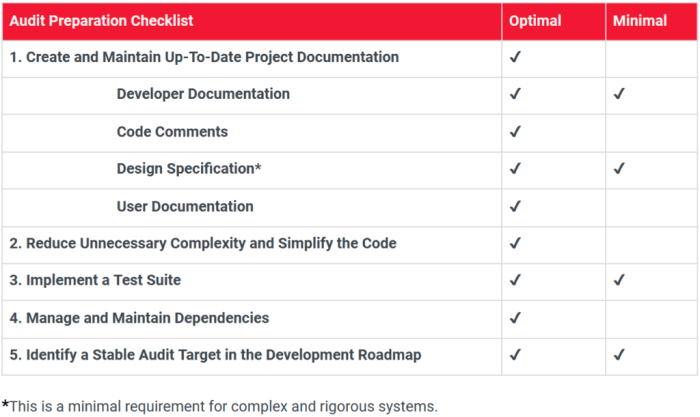
Task: Click the Minimal checkmark for Identify a Stable Audit Target
Action: [x=619, y=355]
